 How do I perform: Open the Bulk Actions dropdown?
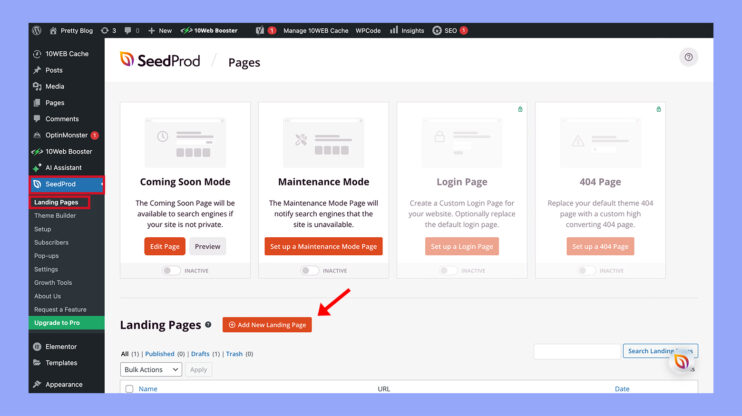click(x=150, y=369)
